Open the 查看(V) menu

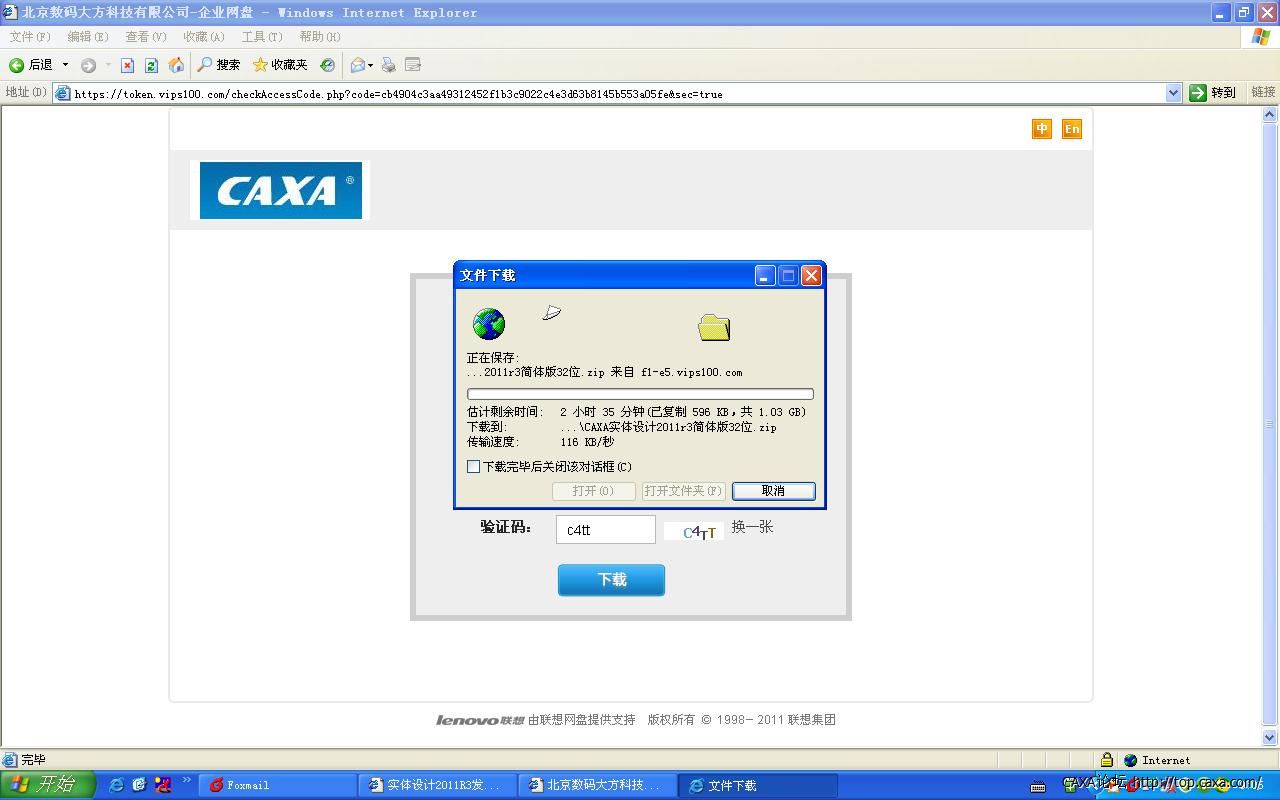point(146,37)
